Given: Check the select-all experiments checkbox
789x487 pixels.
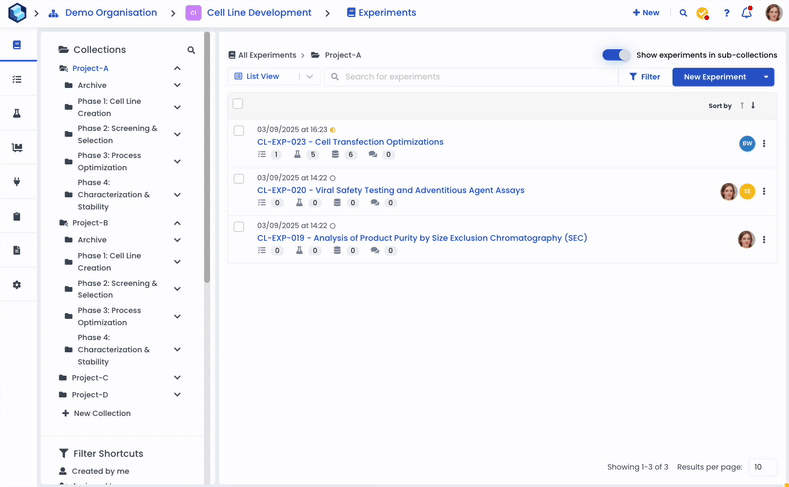Looking at the screenshot, I should (238, 104).
